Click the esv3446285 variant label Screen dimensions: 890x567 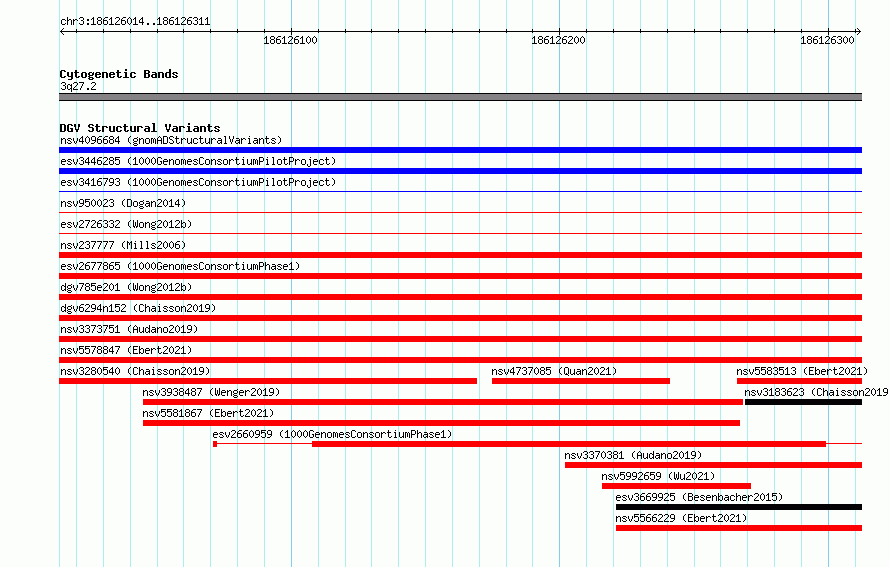[198, 161]
